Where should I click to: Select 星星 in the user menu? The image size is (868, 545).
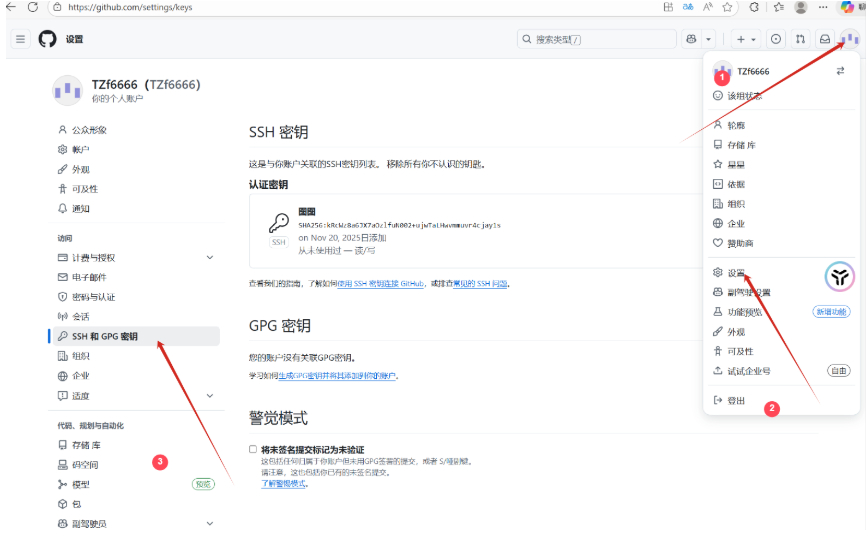pos(781,164)
